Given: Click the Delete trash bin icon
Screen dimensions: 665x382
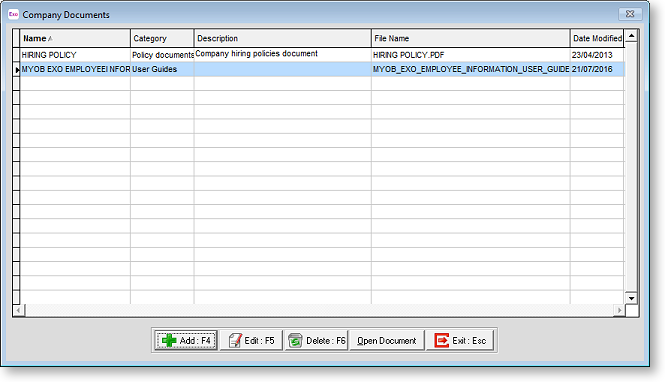Looking at the screenshot, I should click(x=295, y=340).
